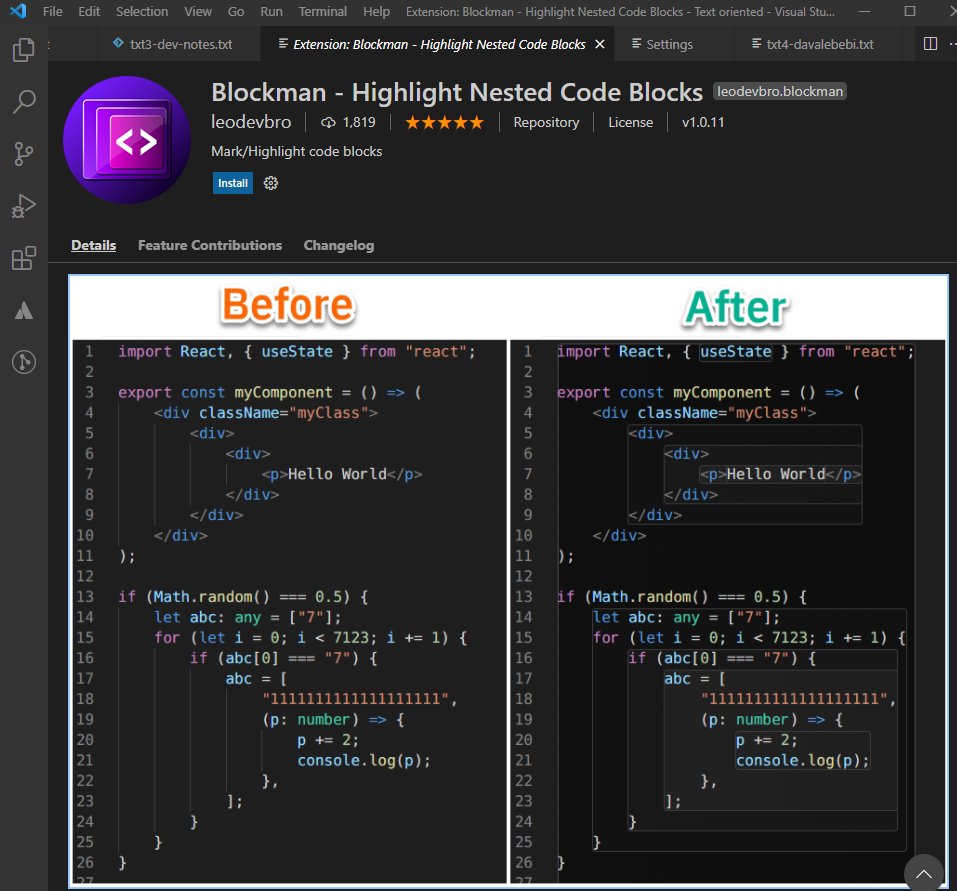957x891 pixels.
Task: Open the Feature Contributions tab
Action: (210, 245)
